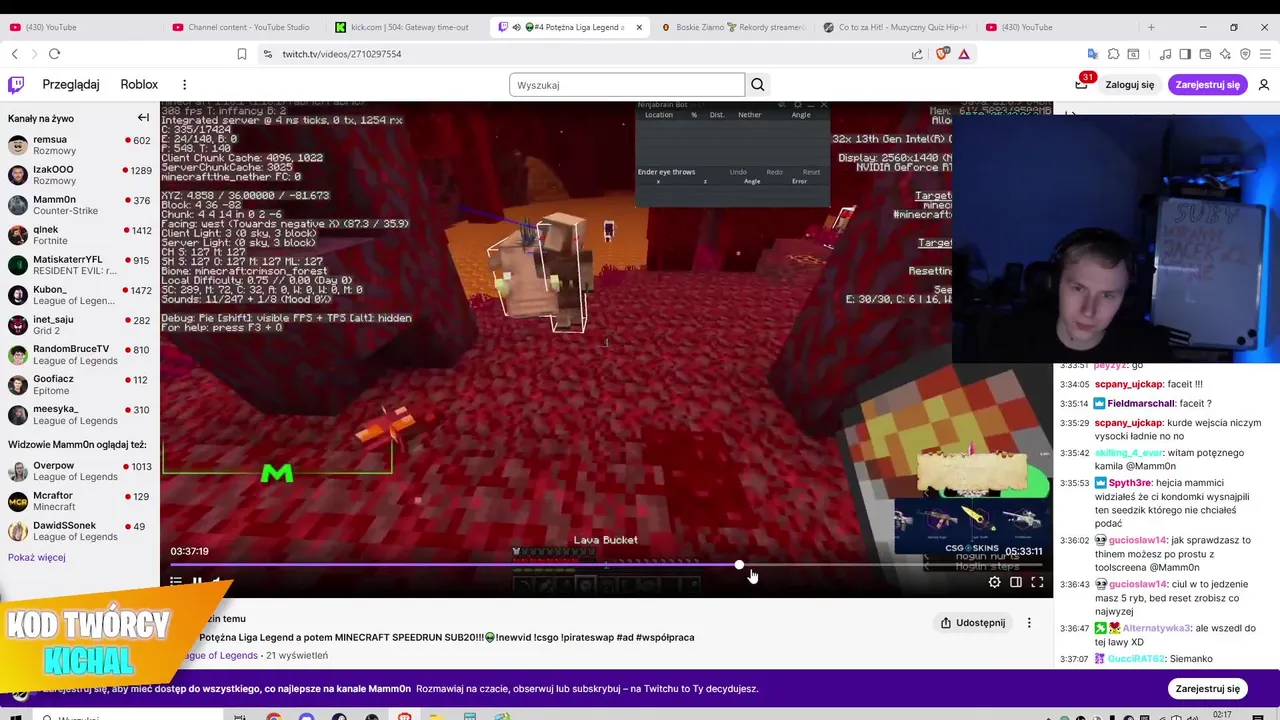Open Goofiacz Epitome channel
1280x720 pixels.
tap(80, 385)
